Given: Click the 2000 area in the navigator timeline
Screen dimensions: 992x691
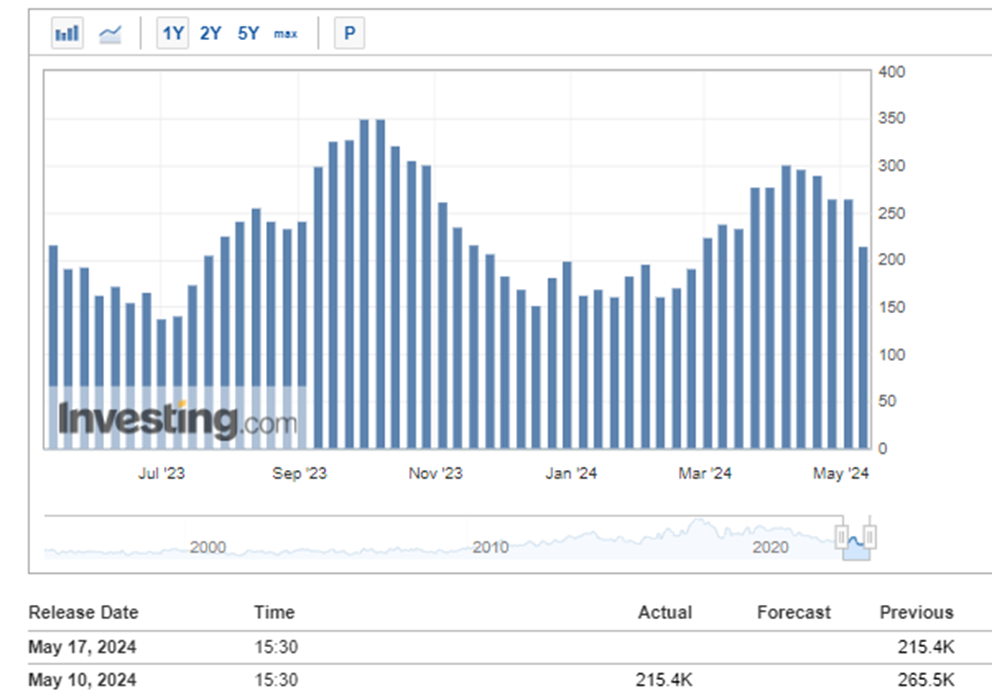Looking at the screenshot, I should click(208, 547).
